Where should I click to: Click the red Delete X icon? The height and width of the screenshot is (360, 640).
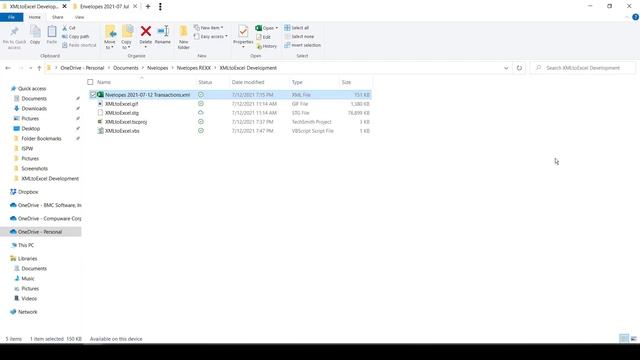[146, 31]
